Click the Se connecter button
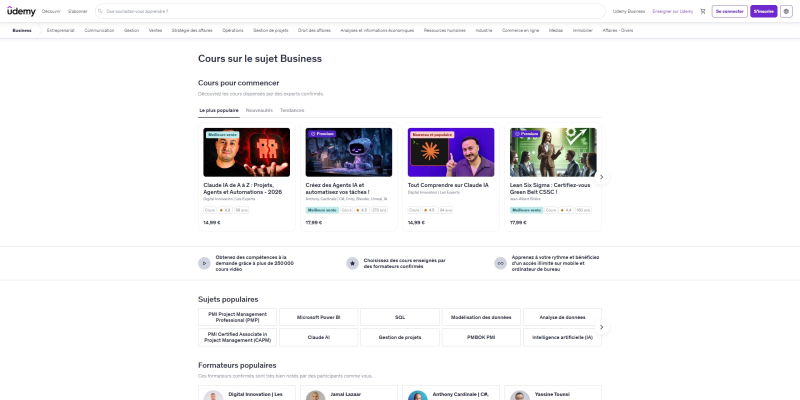This screenshot has height=400, width=800. (x=730, y=11)
